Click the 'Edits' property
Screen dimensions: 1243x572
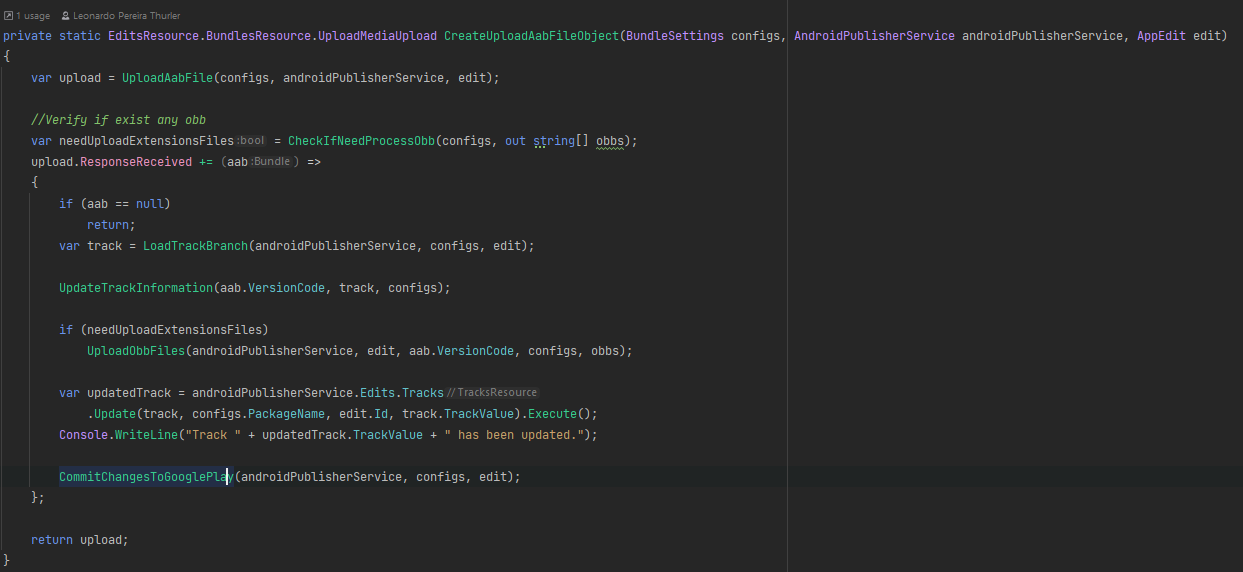pos(377,393)
